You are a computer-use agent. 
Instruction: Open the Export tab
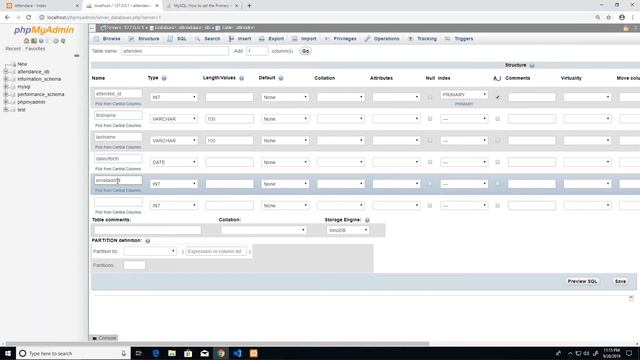[271, 39]
